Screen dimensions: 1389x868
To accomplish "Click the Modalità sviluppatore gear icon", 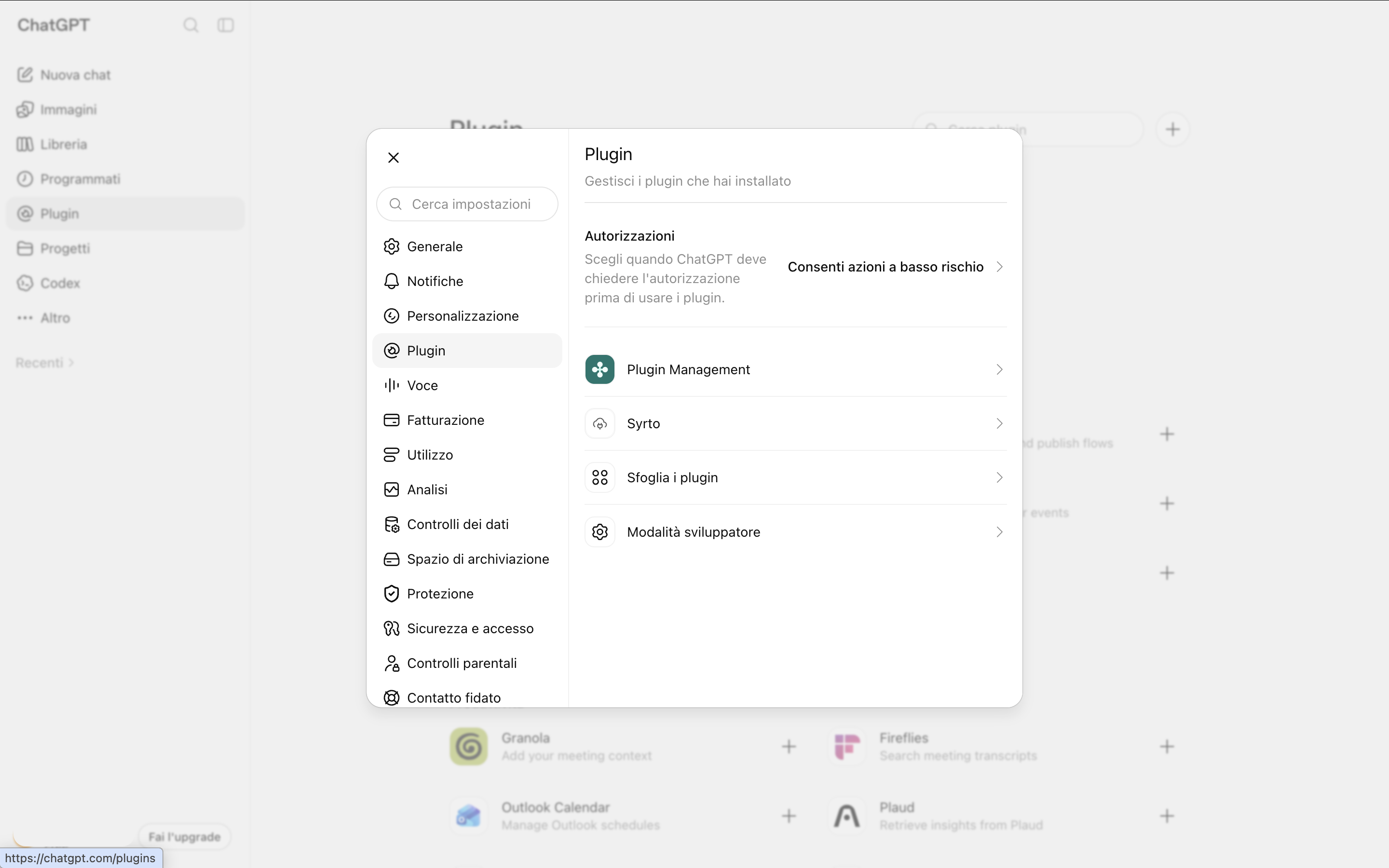I will point(600,532).
